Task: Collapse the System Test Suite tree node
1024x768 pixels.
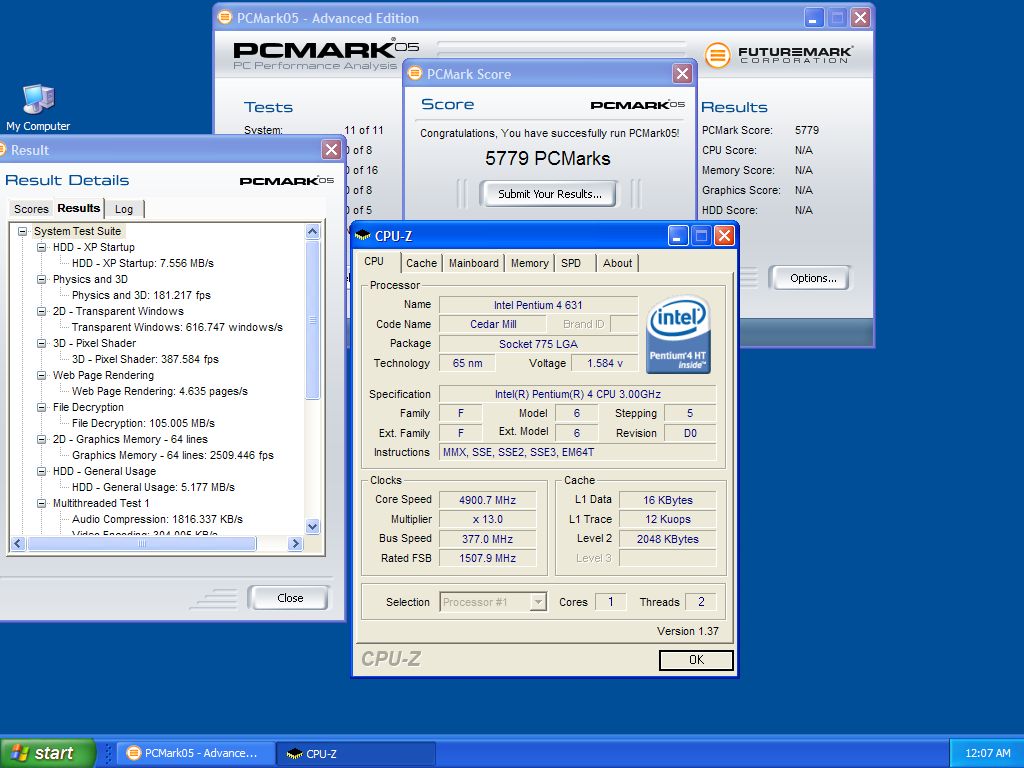Action: click(x=23, y=231)
